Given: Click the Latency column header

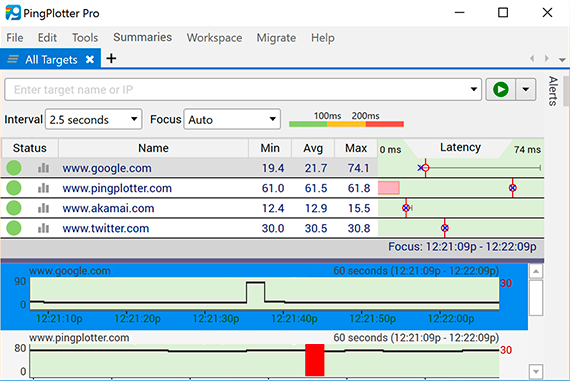Looking at the screenshot, I should click(460, 147).
